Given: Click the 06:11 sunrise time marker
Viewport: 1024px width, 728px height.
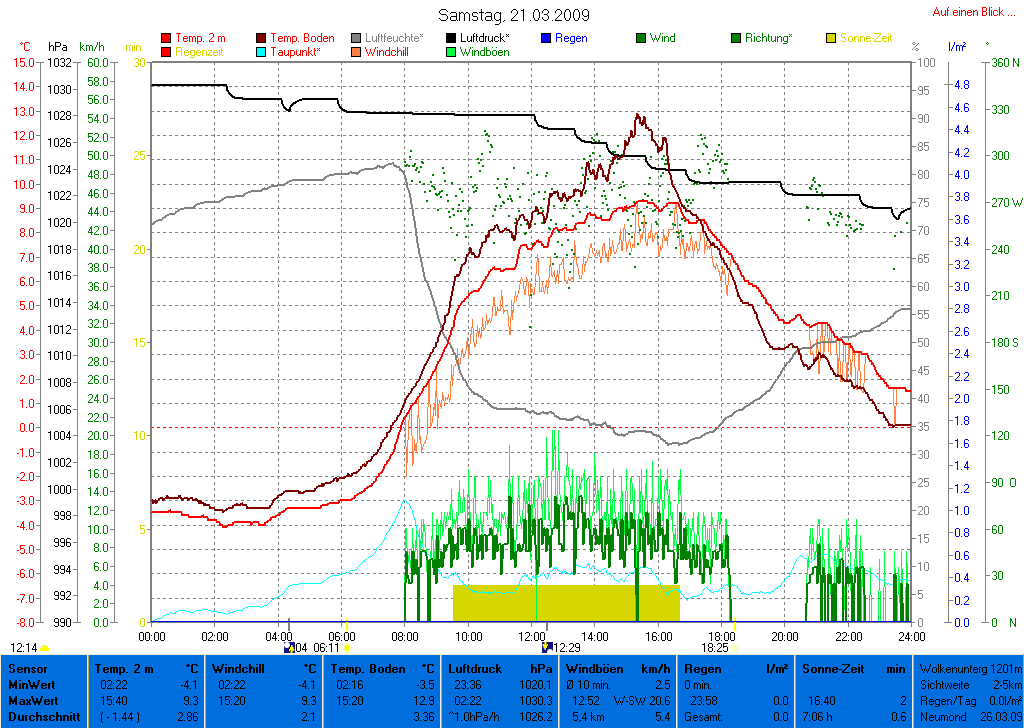Looking at the screenshot, I should point(327,648).
